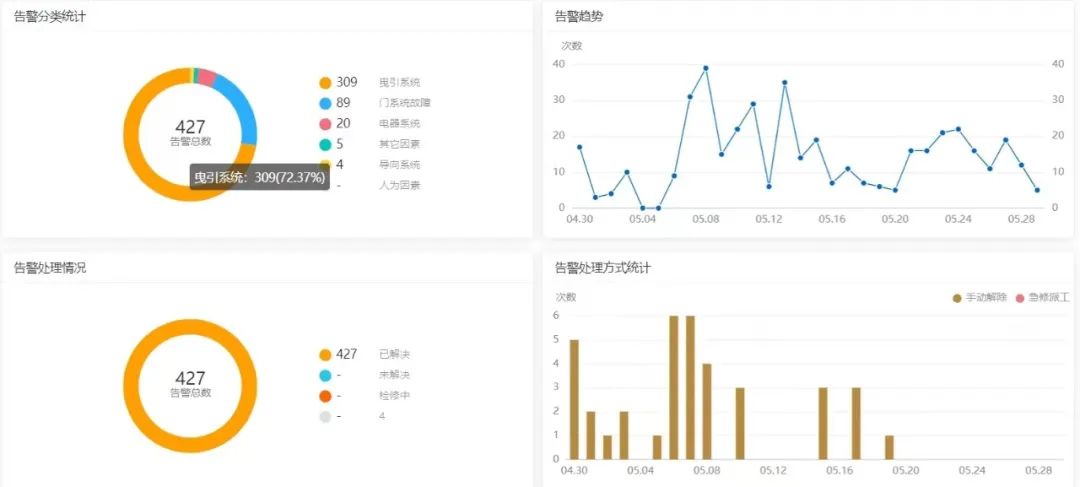Click the 手动解除 legend marker
Screen dimensions: 1080x487
click(957, 298)
